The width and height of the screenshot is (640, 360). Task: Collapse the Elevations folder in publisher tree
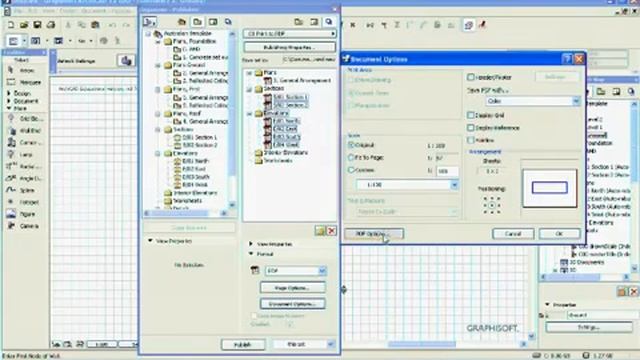point(249,113)
